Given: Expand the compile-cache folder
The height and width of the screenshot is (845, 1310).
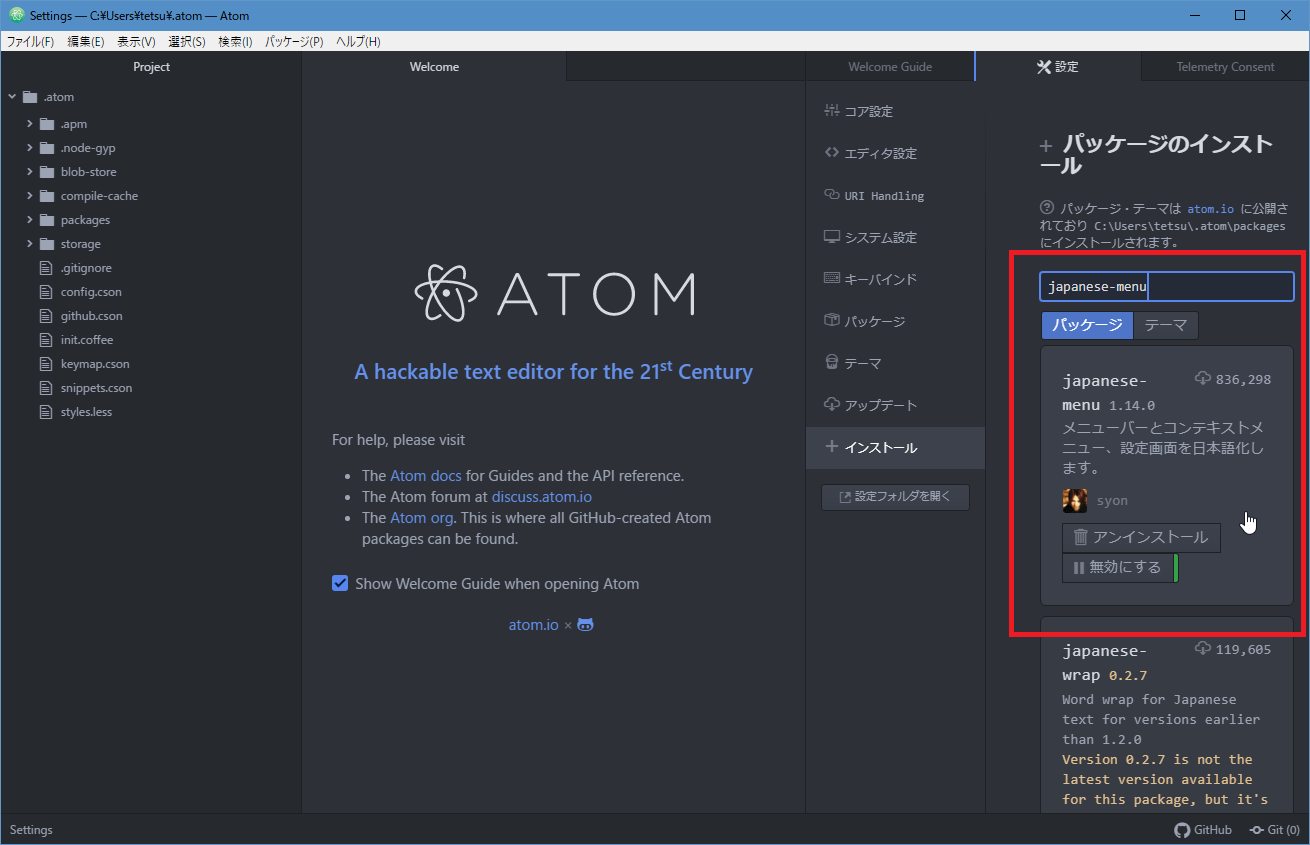Looking at the screenshot, I should pyautogui.click(x=30, y=196).
